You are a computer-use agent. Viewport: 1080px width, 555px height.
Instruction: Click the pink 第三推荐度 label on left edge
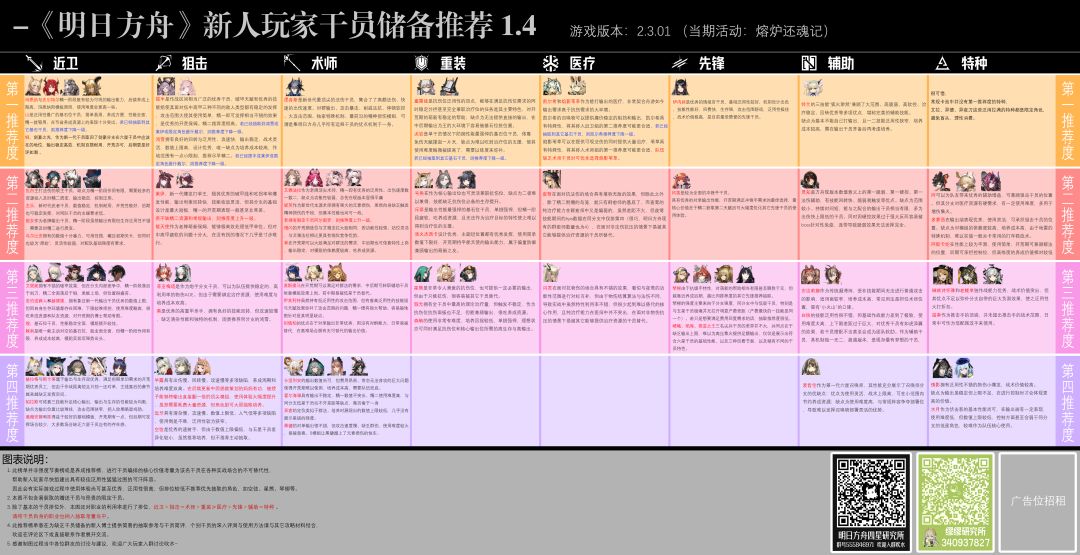12,307
